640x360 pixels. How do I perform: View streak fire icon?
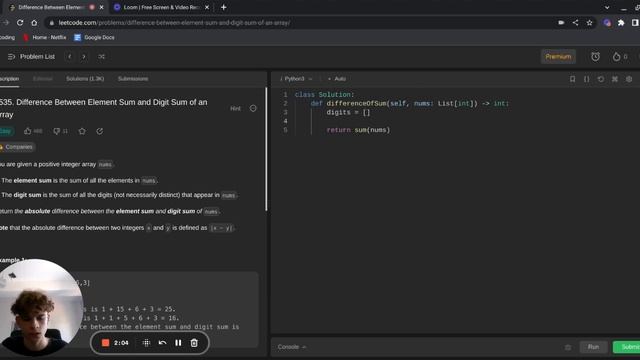pyautogui.click(x=616, y=57)
